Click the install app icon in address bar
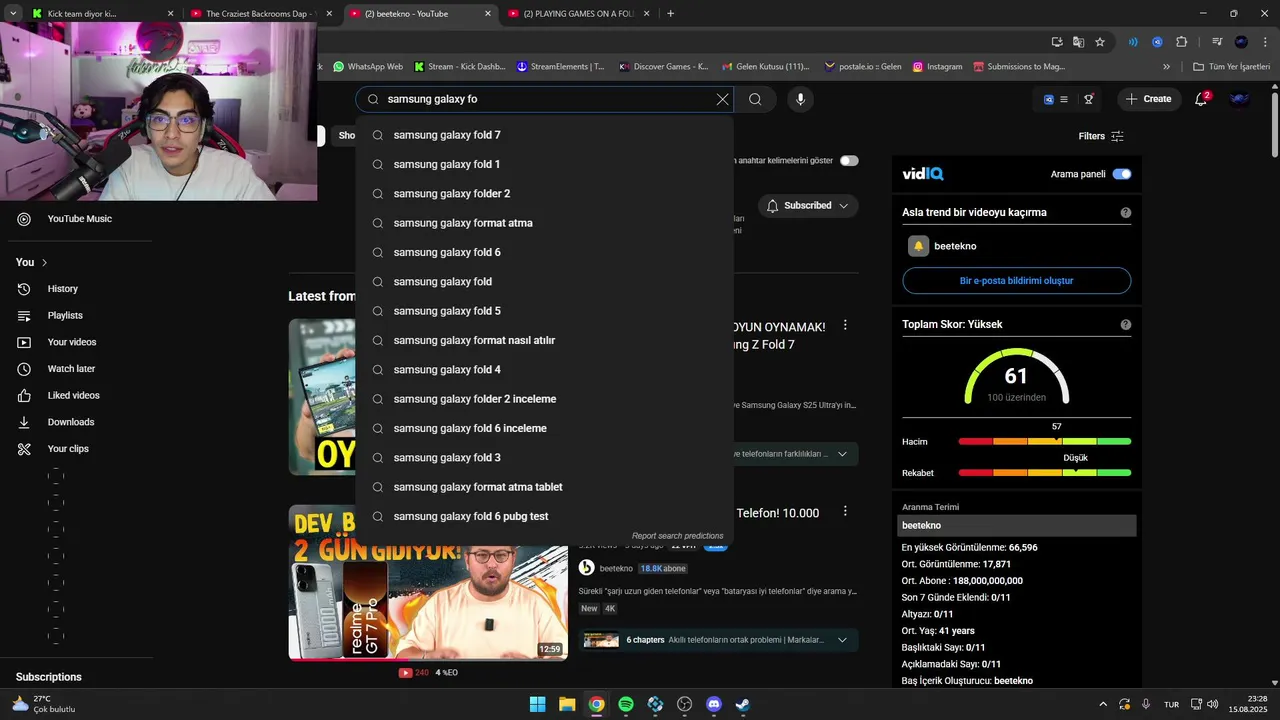This screenshot has width=1280, height=720. (x=1057, y=42)
